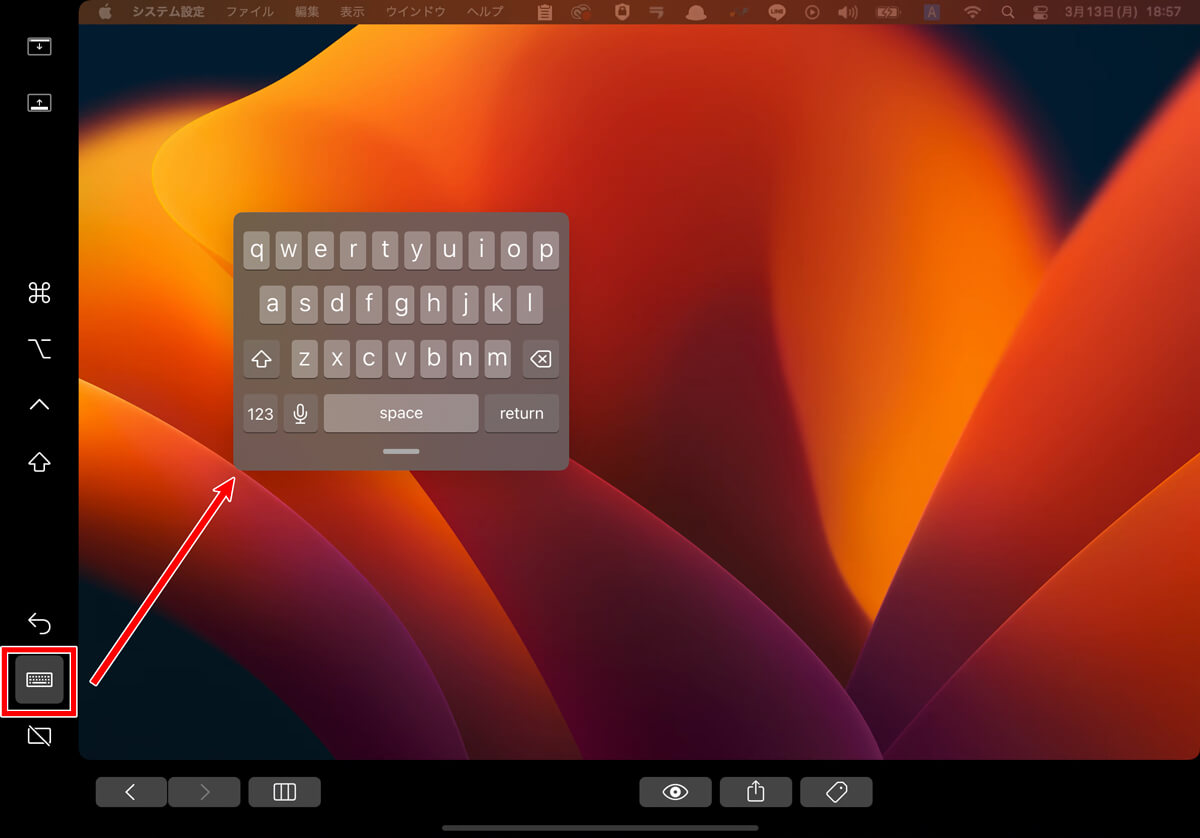Open the ウインドウ menu
This screenshot has height=838, width=1200.
pyautogui.click(x=415, y=12)
